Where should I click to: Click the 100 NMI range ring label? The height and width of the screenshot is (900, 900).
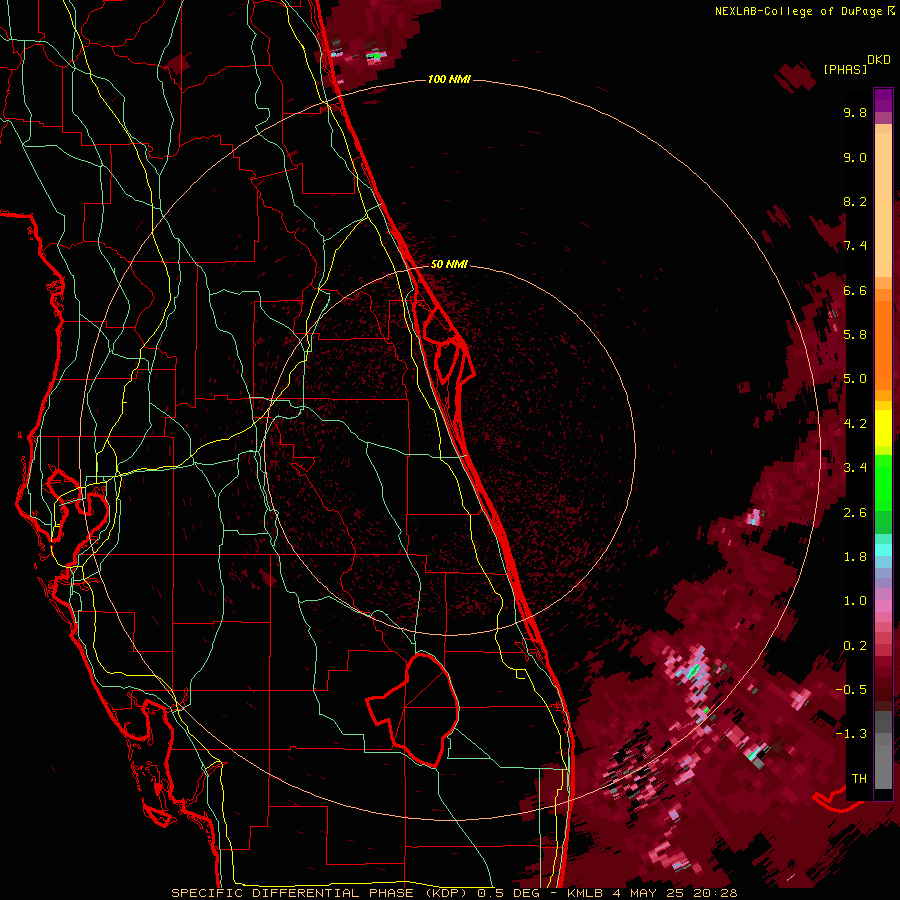tap(449, 79)
